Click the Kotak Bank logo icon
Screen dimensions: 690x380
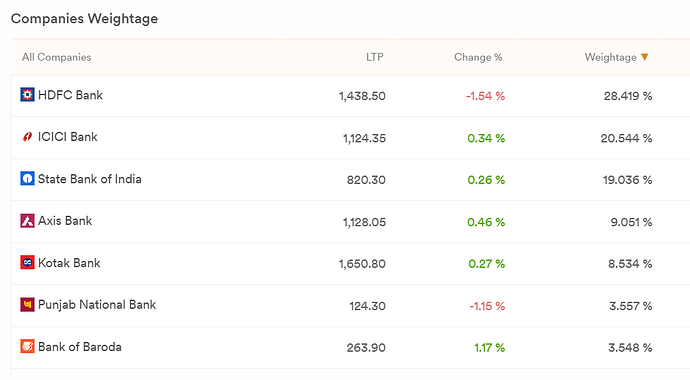coord(27,263)
